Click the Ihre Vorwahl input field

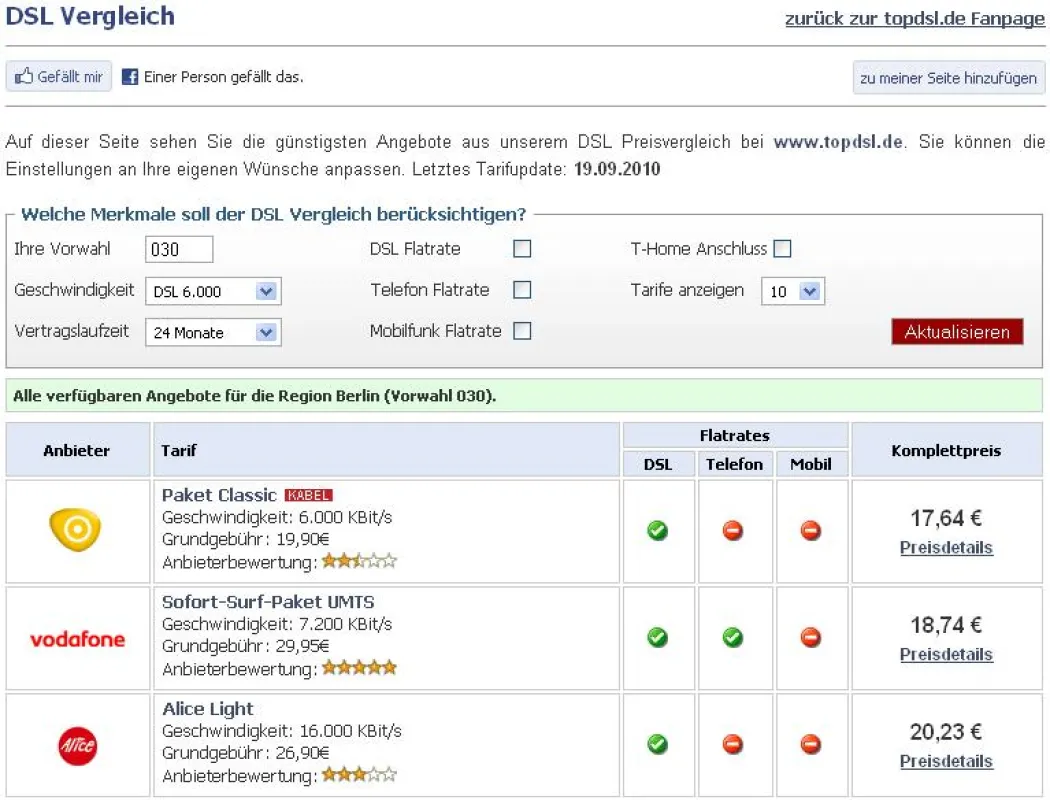pyautogui.click(x=179, y=250)
